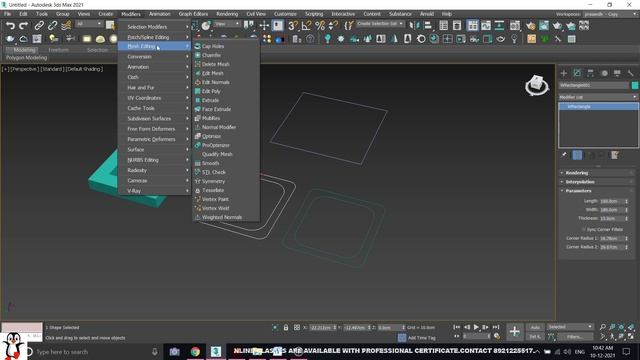Open the Selection Modifiers submenu
The height and width of the screenshot is (360, 640).
coord(155,27)
